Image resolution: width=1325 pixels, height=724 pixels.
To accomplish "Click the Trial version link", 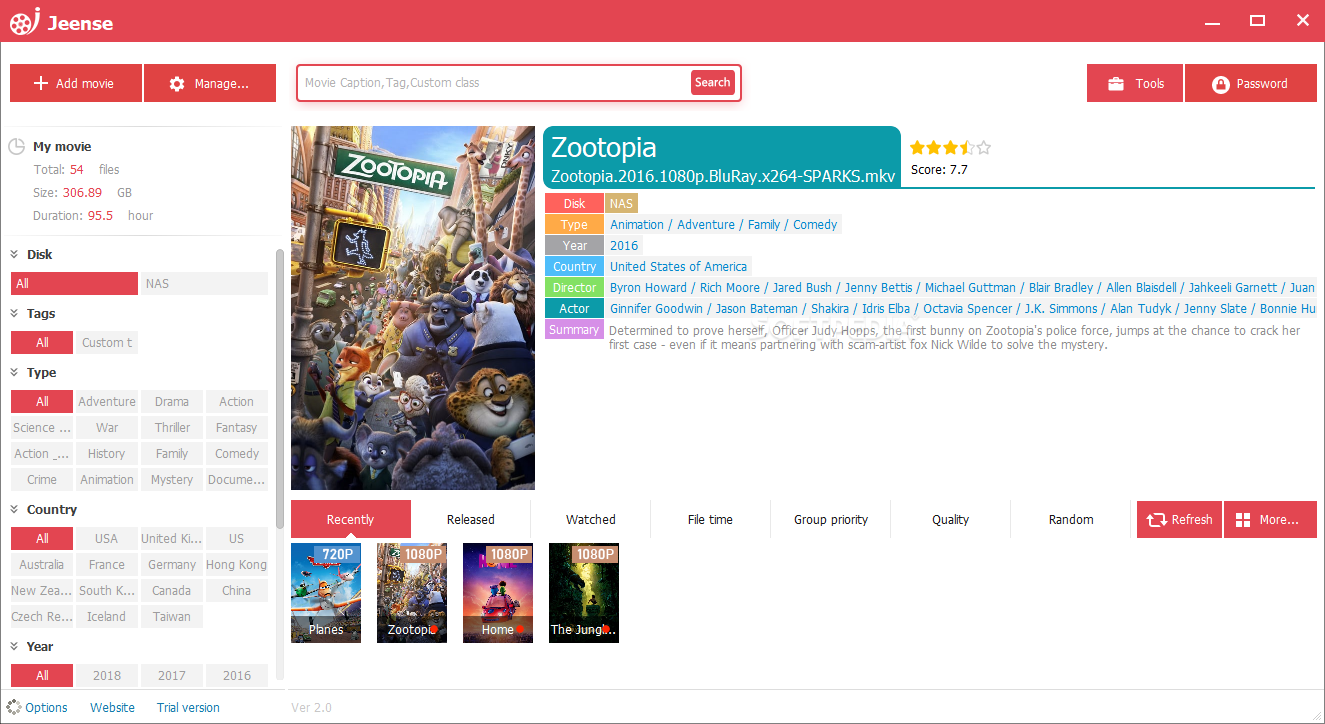I will click(x=188, y=707).
